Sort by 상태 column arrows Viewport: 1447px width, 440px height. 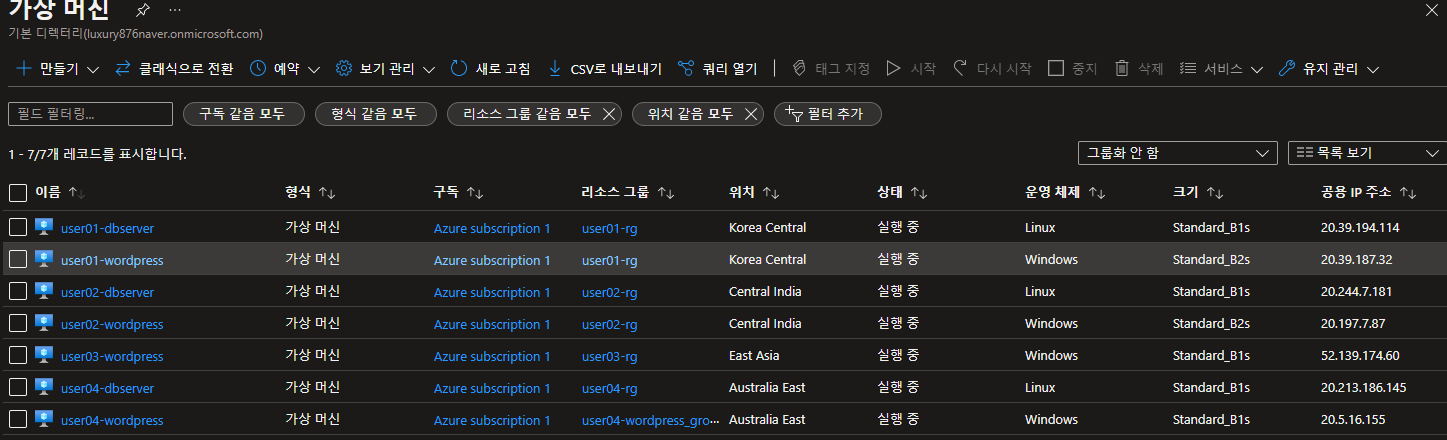click(x=919, y=192)
